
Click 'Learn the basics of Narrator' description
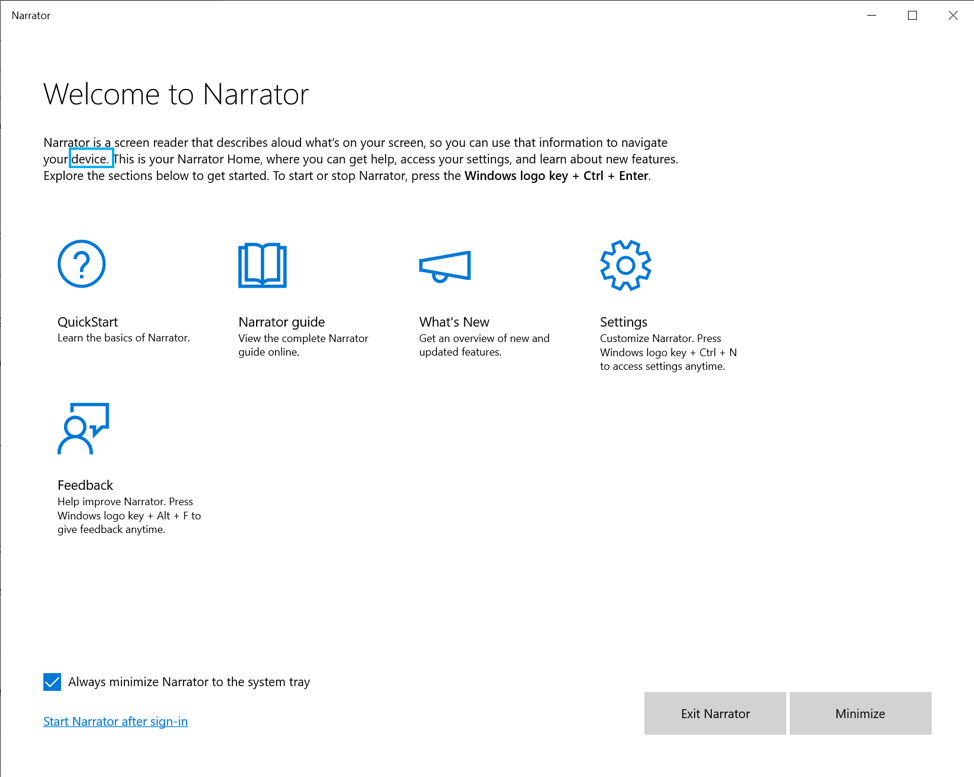click(x=123, y=338)
